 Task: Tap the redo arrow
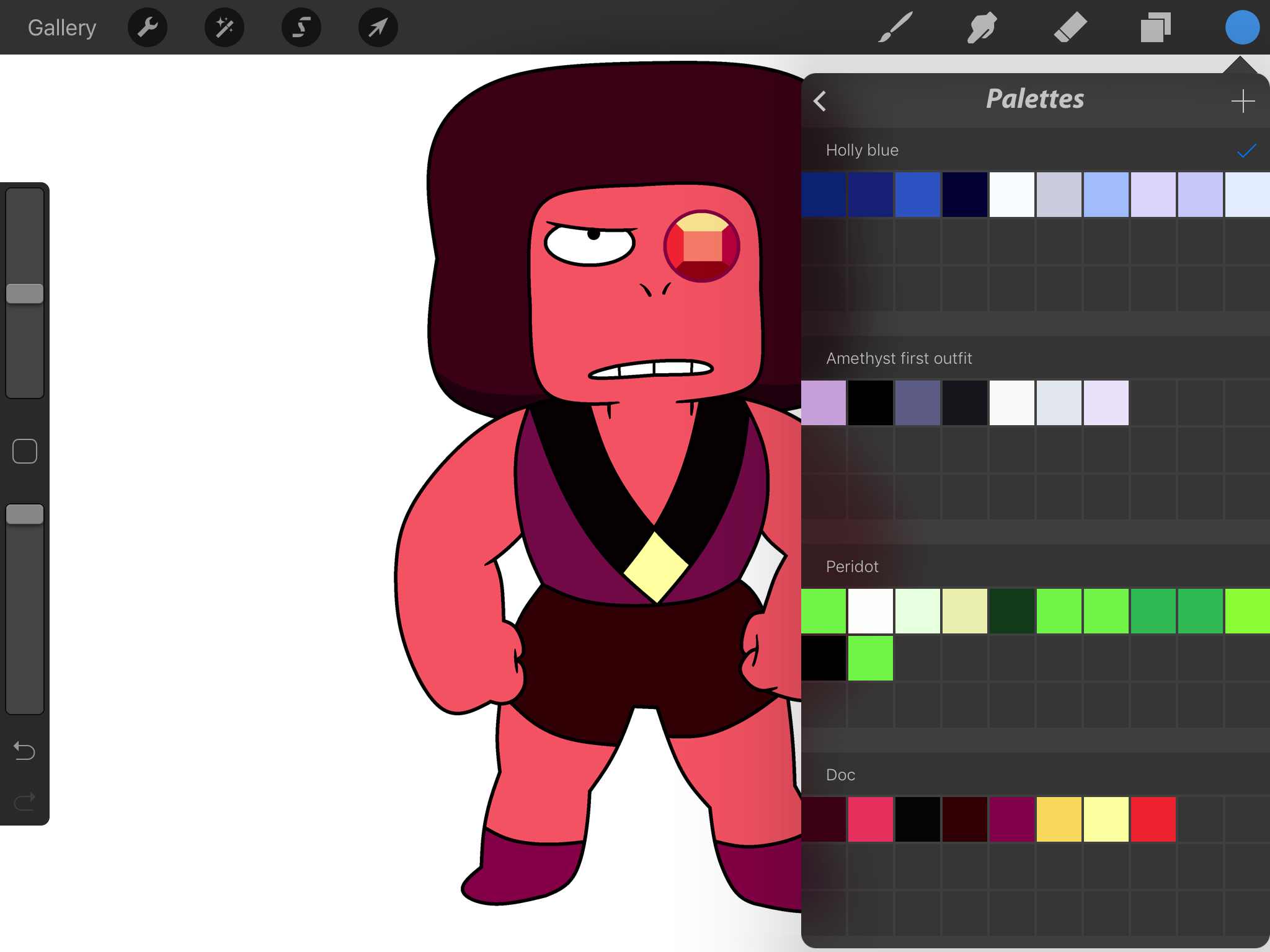click(x=25, y=802)
